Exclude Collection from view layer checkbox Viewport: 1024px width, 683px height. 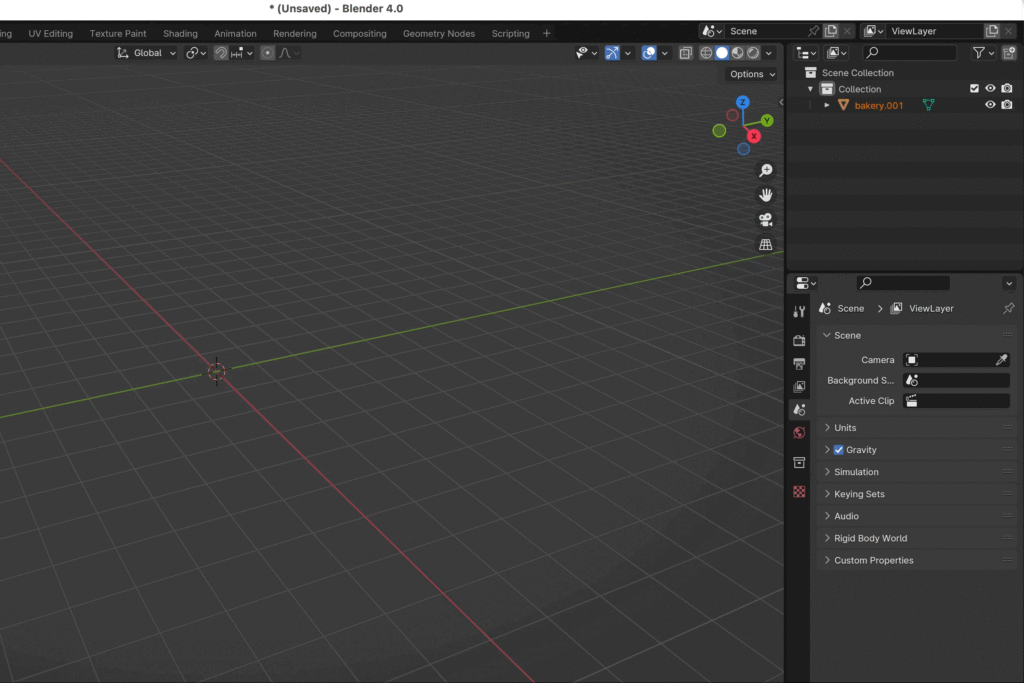974,89
